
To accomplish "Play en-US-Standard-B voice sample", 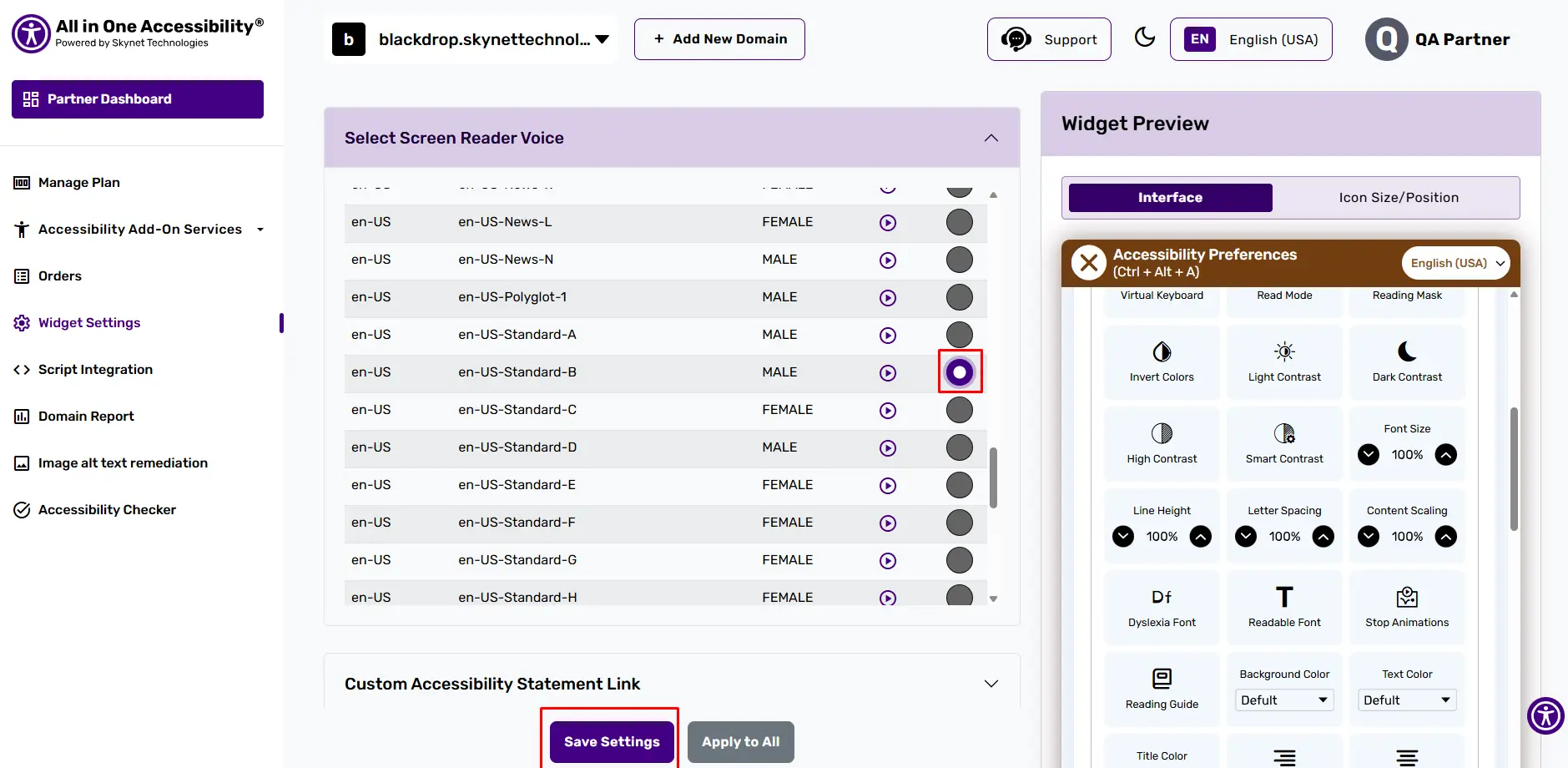I will [888, 373].
